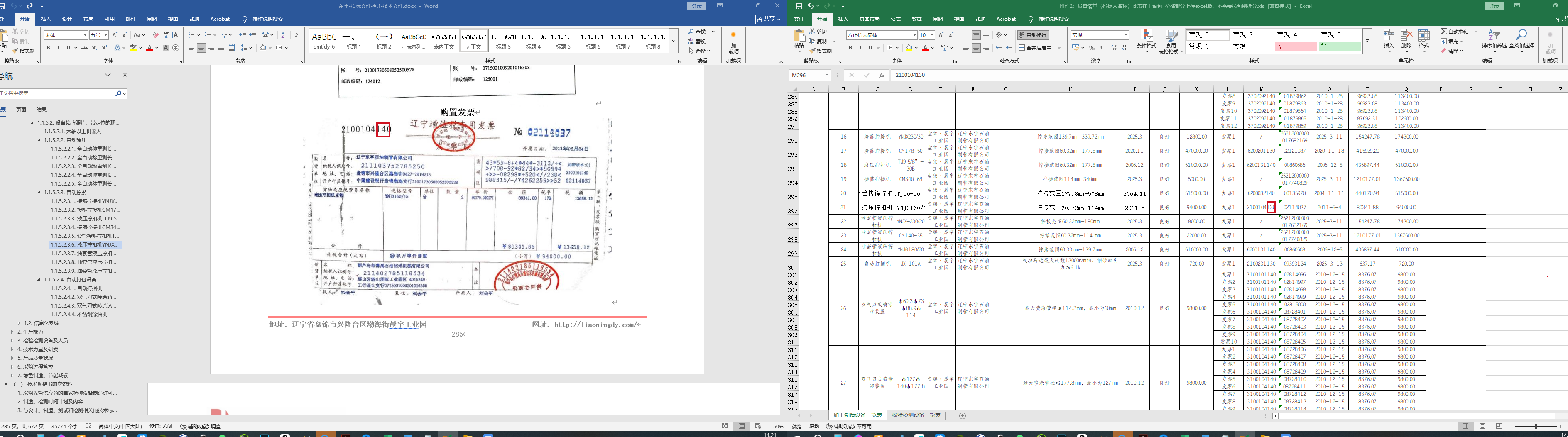Screen dimensions: 1568x437
Task: Click the Insert Function fx icon
Action: [x=882, y=75]
